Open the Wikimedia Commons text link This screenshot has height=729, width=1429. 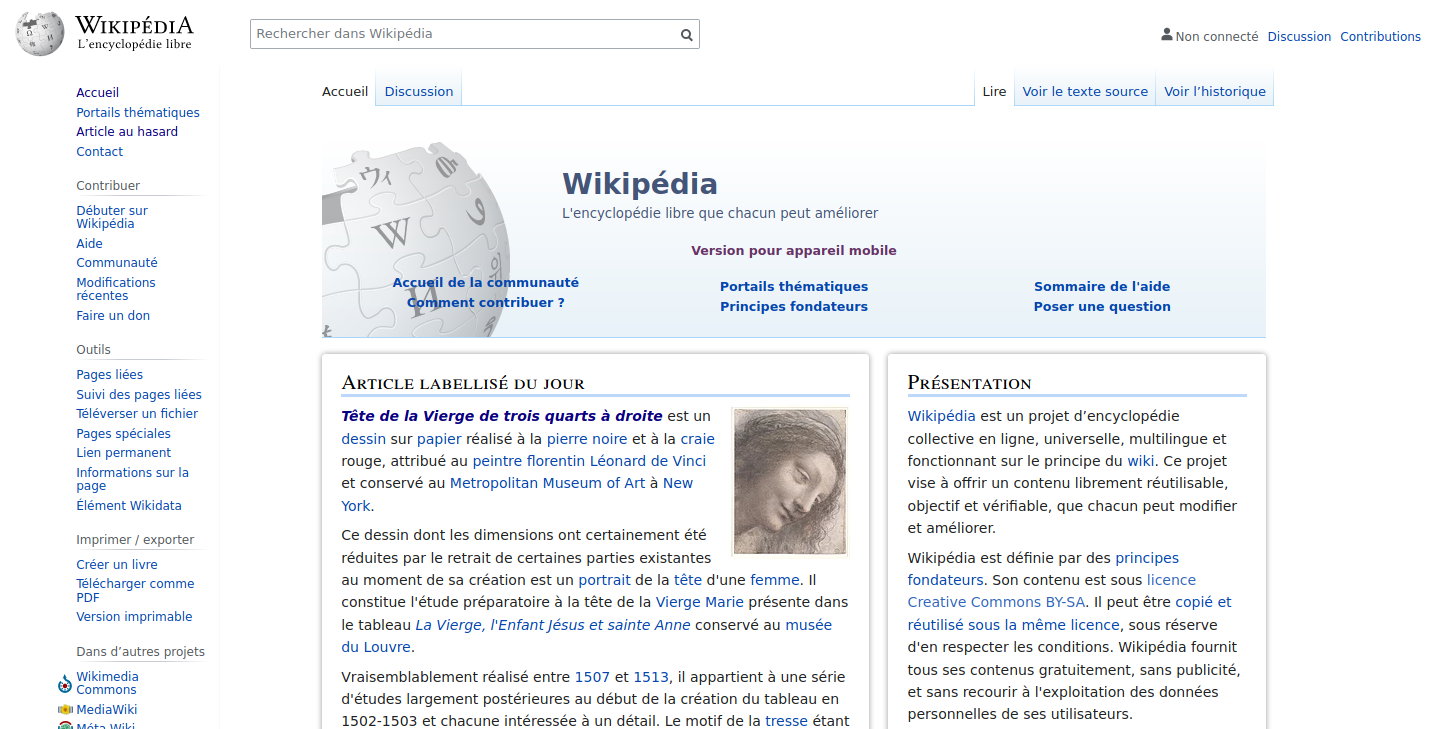107,683
